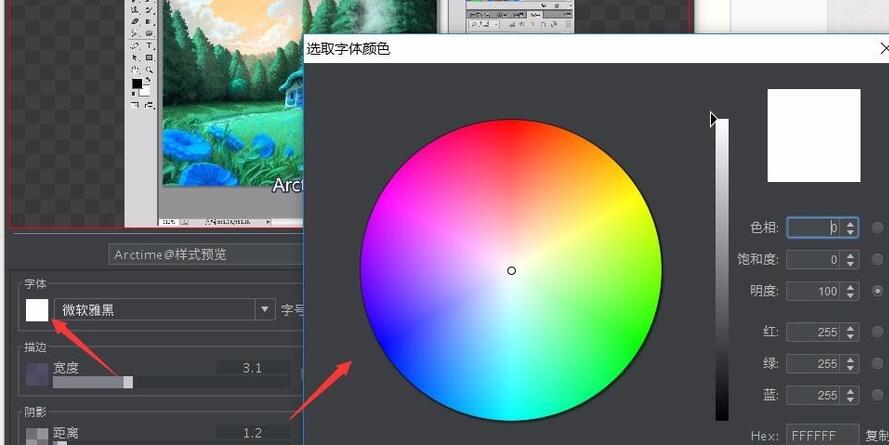Click the 色相 label text
889x445 pixels.
[x=764, y=228]
